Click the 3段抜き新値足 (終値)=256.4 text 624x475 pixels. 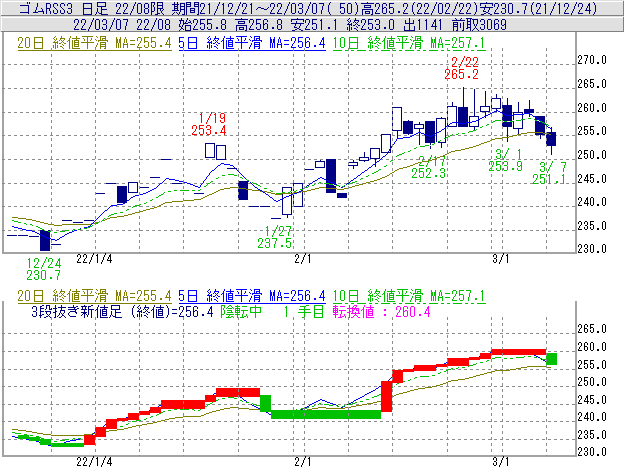coord(122,311)
